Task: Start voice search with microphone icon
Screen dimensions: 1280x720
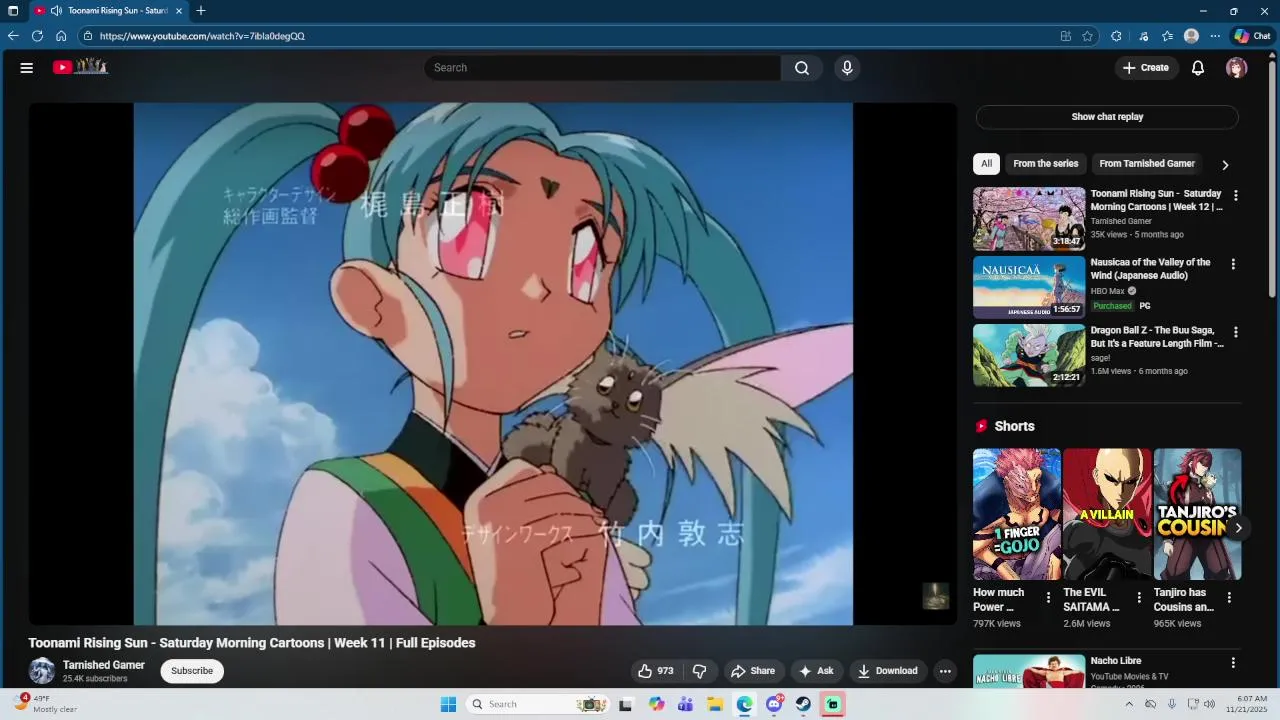Action: 847,68
